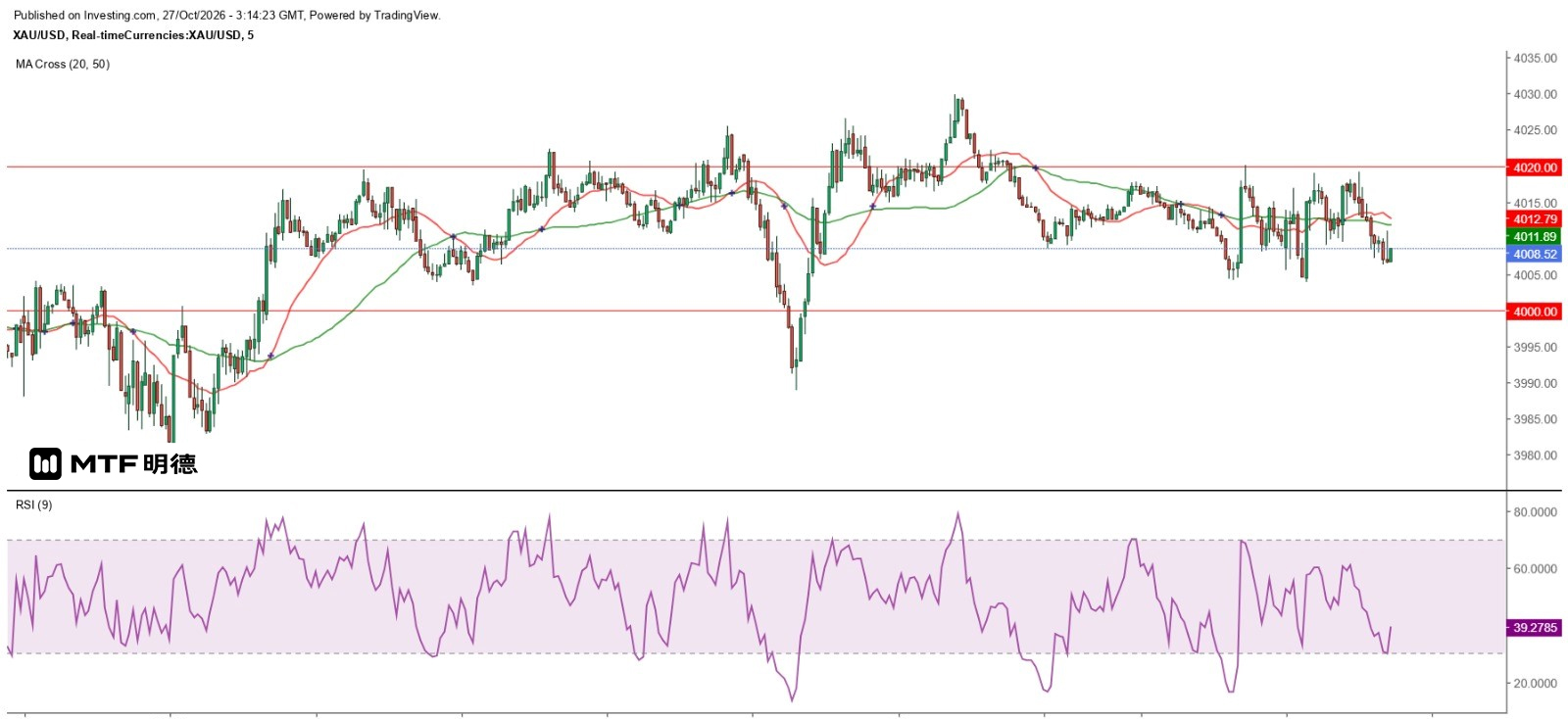Click the 3980.00 price axis label

click(1535, 455)
